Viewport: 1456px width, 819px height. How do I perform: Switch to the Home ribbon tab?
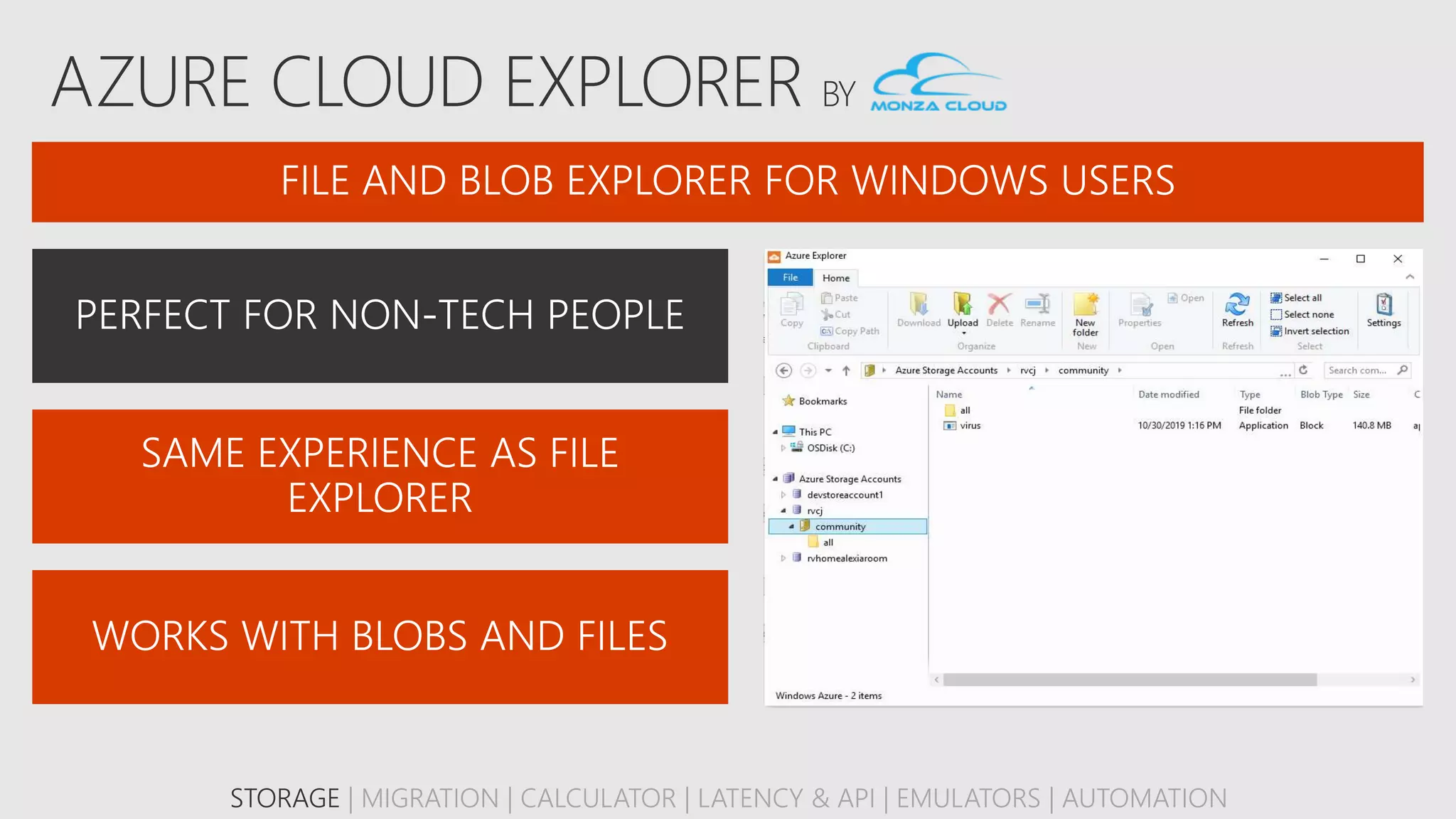[836, 278]
